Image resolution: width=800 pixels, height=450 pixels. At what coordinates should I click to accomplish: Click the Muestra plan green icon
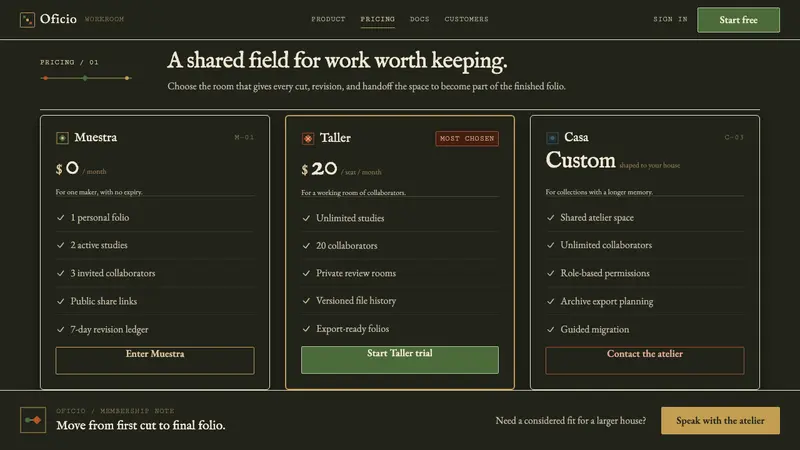click(x=62, y=138)
